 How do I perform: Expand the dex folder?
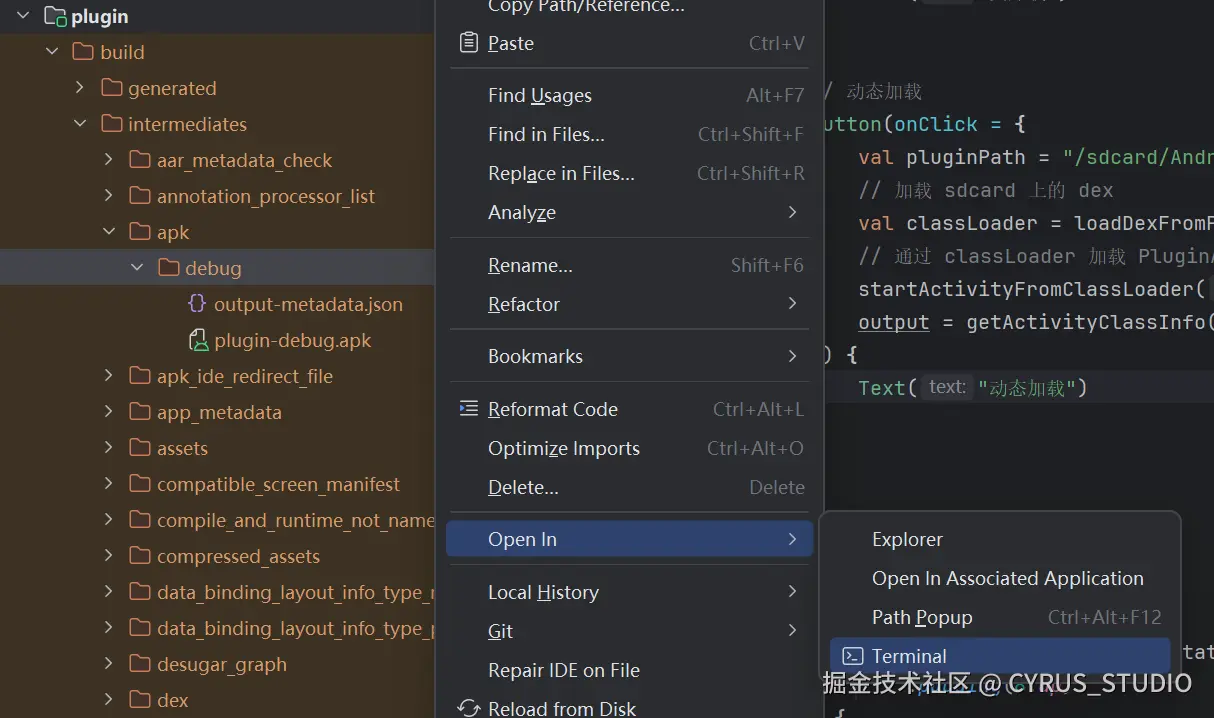[x=109, y=700]
